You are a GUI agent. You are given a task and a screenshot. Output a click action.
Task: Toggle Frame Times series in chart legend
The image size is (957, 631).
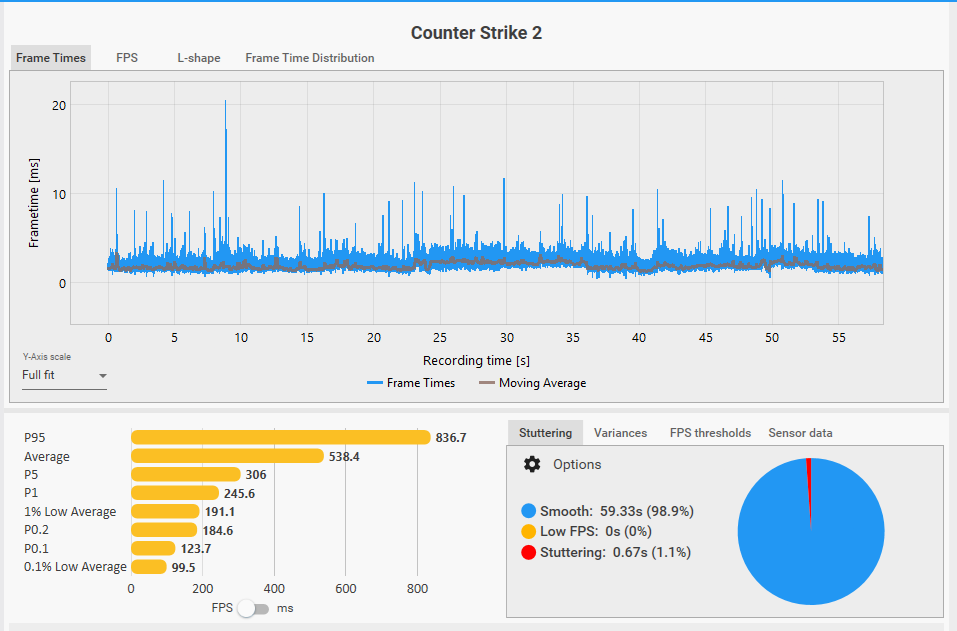point(411,383)
